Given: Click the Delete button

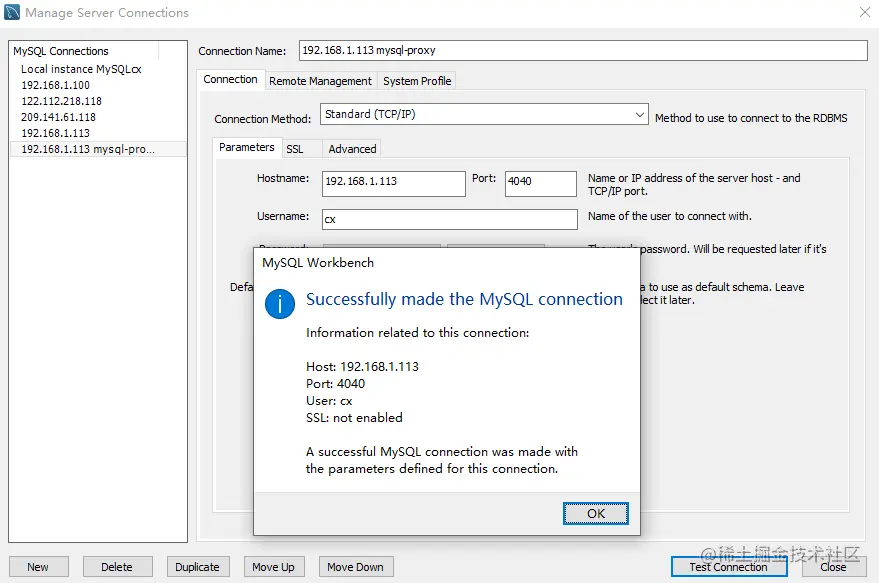Looking at the screenshot, I should pyautogui.click(x=117, y=567).
